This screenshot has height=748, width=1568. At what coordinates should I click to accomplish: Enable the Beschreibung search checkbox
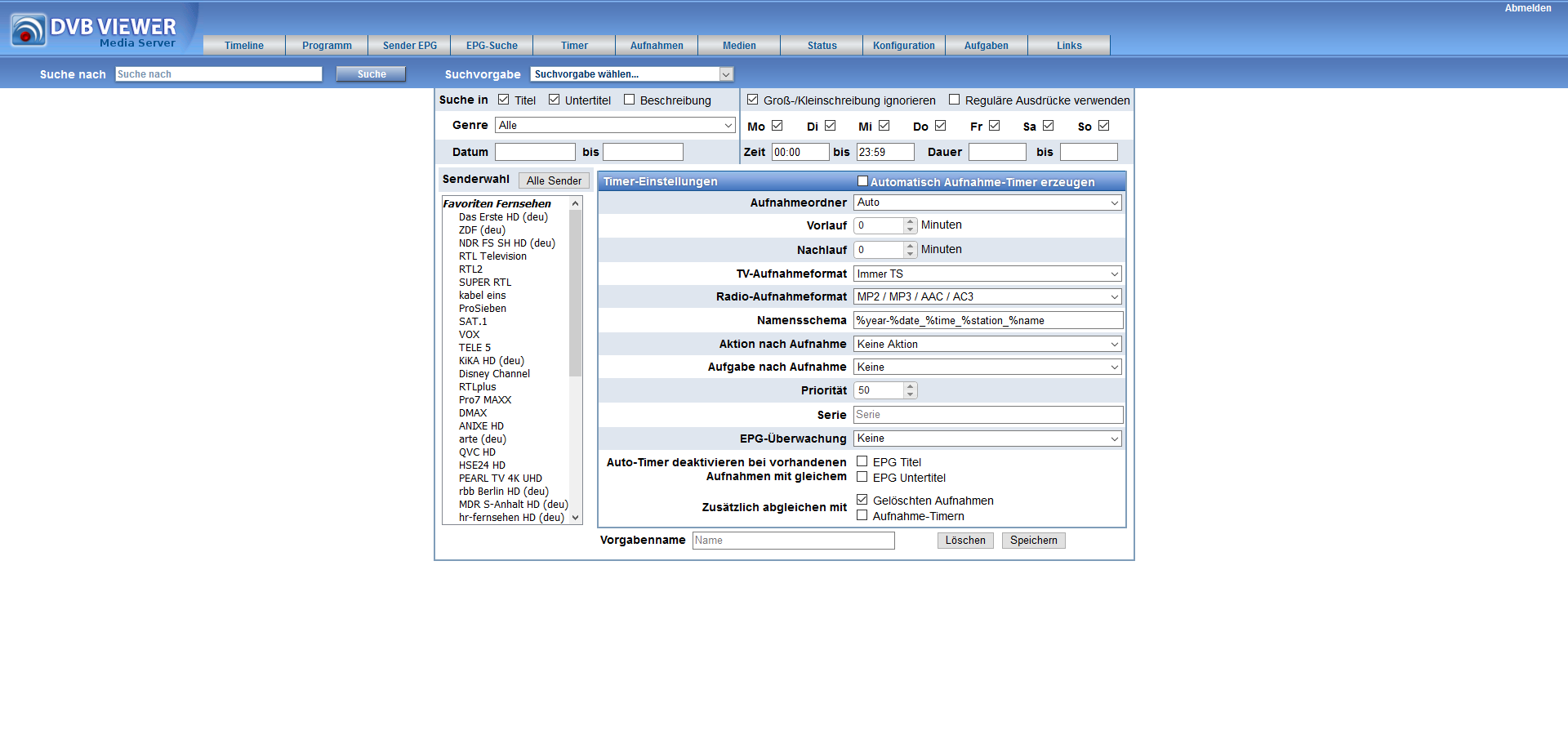point(630,100)
